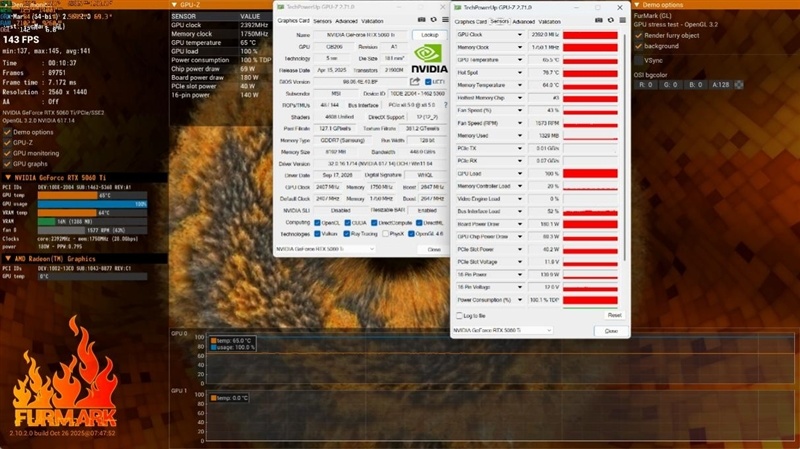Switch to Advanced tab in the left GPU-Z window

pyautogui.click(x=346, y=21)
